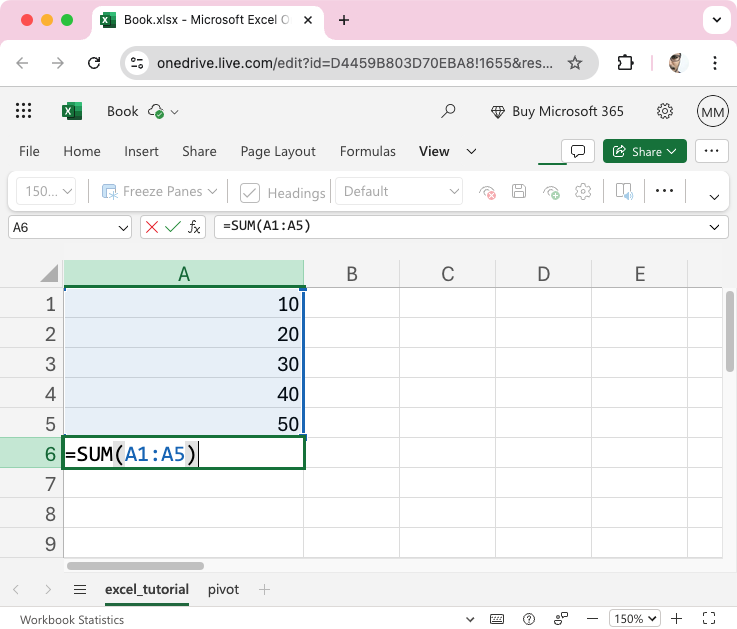Open the more options ellipsis beside Share
Image resolution: width=737 pixels, height=629 pixels.
coord(711,151)
